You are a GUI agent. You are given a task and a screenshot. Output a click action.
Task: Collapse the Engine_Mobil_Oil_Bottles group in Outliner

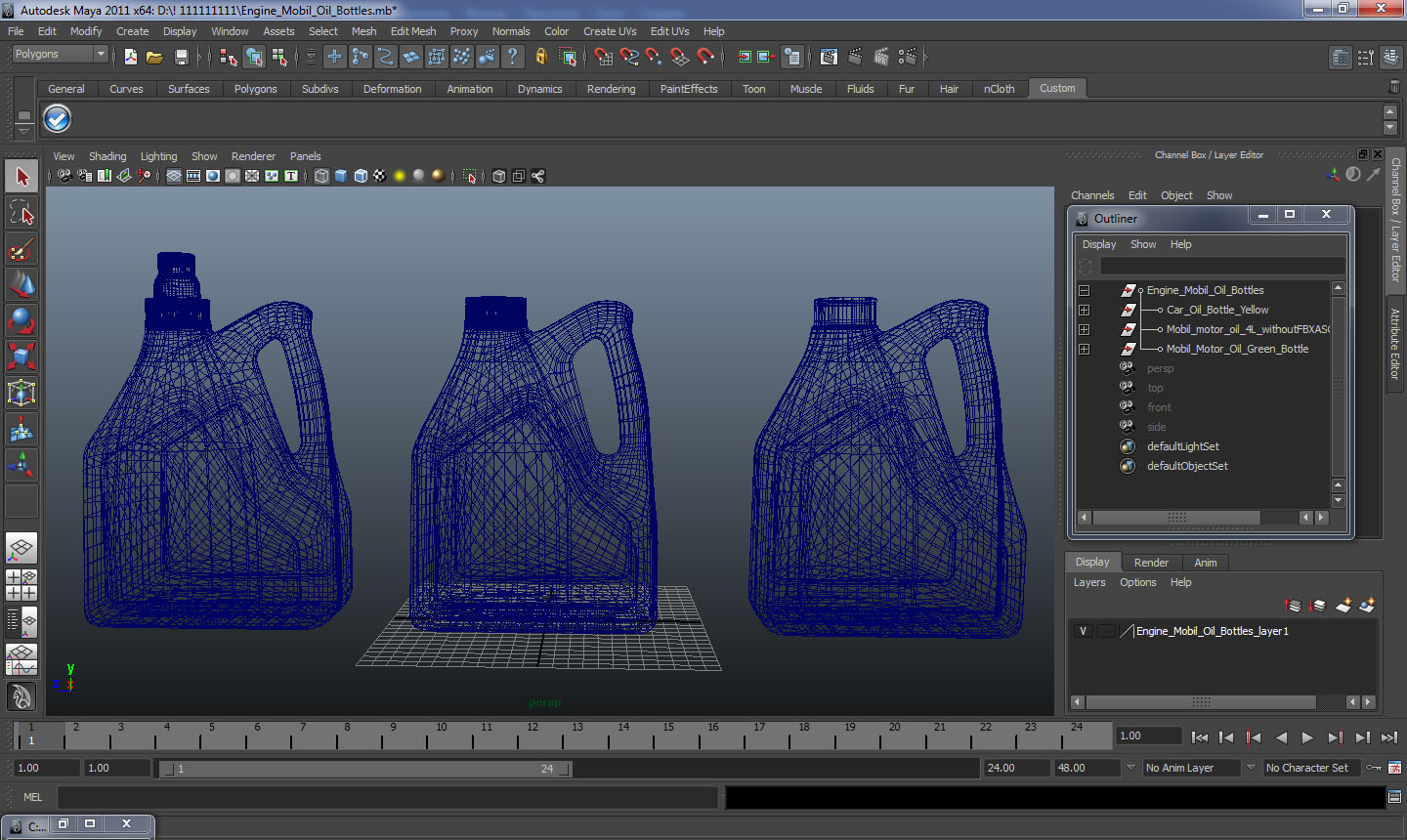click(x=1084, y=290)
